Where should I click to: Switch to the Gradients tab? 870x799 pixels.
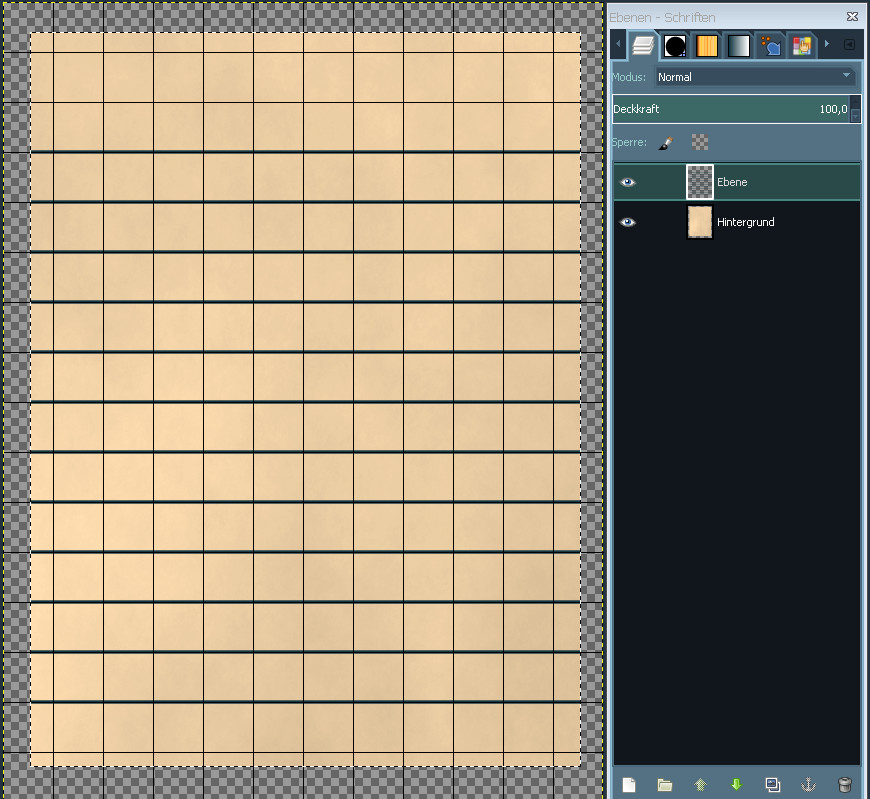tap(738, 46)
